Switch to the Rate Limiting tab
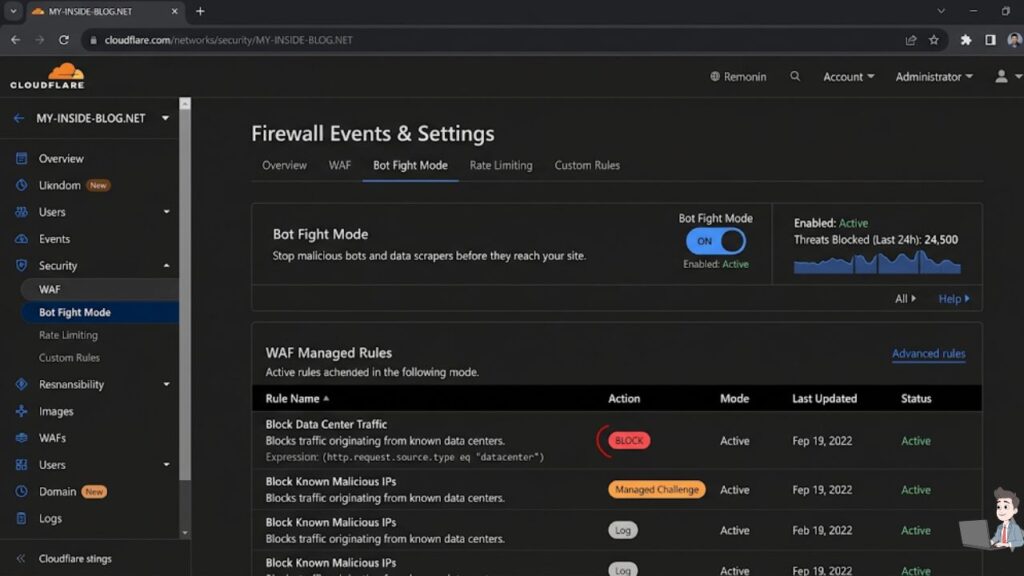 [x=501, y=165]
